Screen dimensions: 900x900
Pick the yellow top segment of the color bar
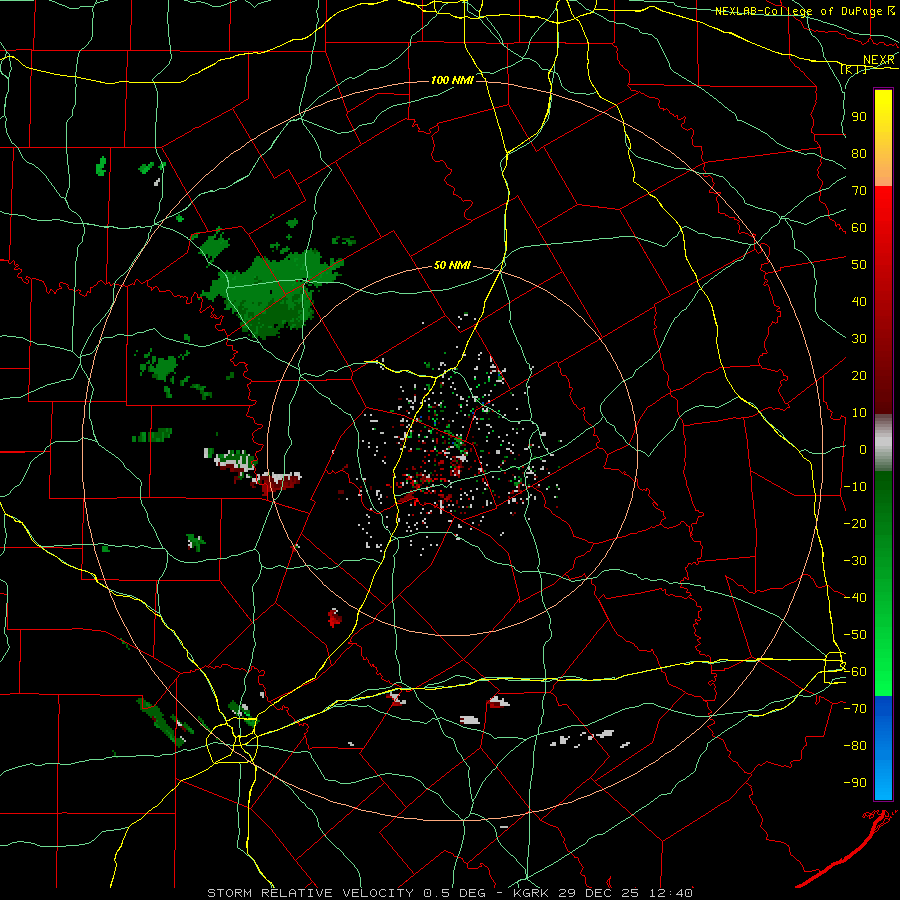tap(883, 138)
